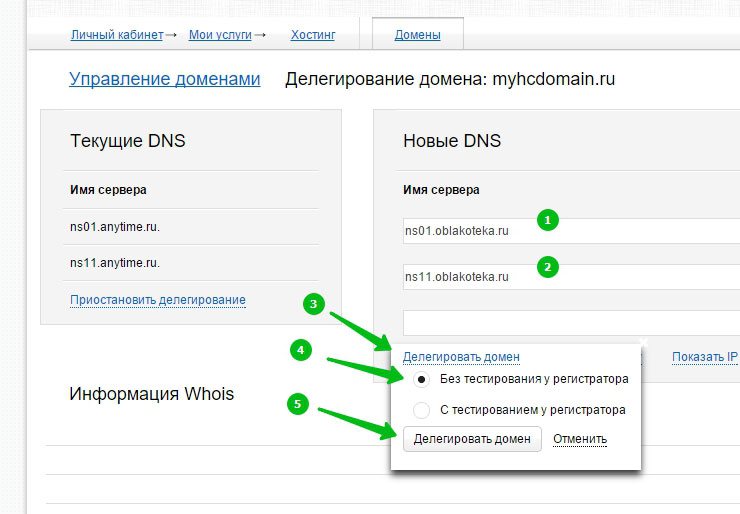Click the underlined Делегировать домен popup link
Viewport: 740px width, 514px height.
tap(461, 357)
